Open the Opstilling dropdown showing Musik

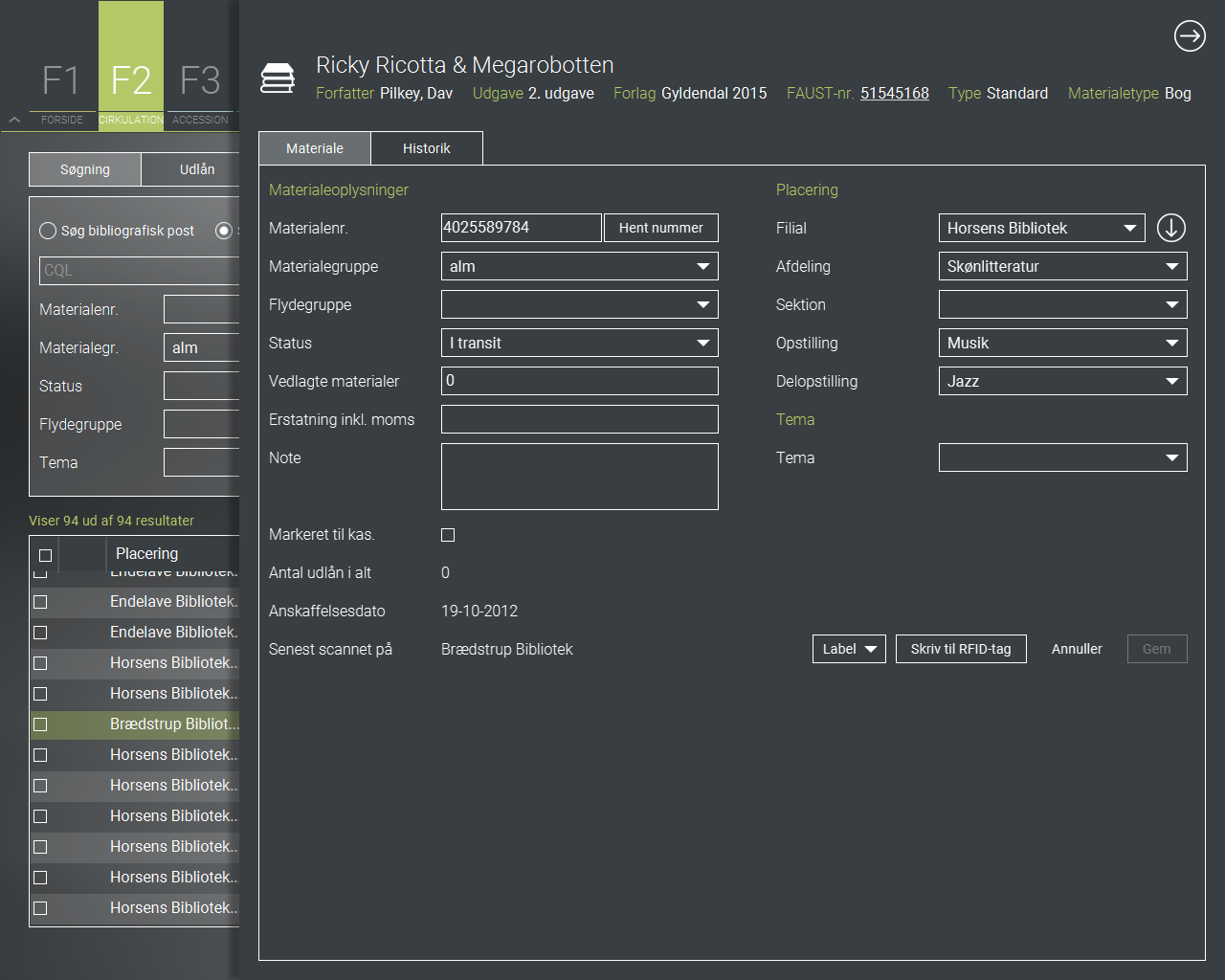(1063, 343)
